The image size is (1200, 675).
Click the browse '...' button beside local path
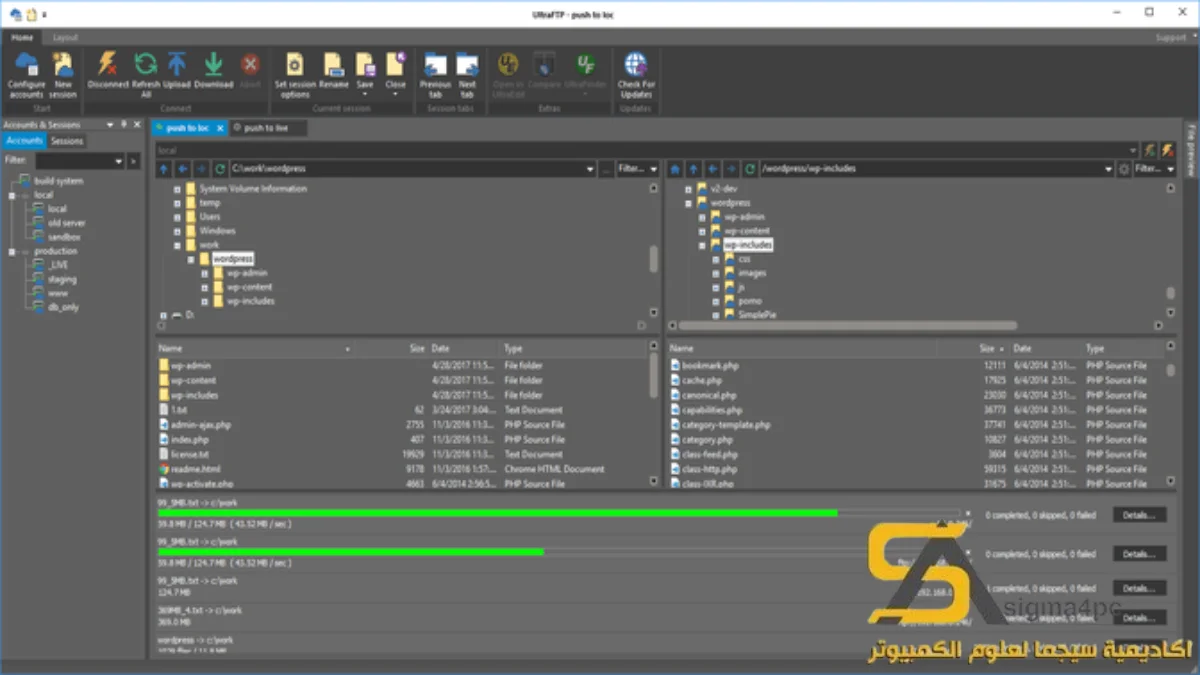(606, 169)
